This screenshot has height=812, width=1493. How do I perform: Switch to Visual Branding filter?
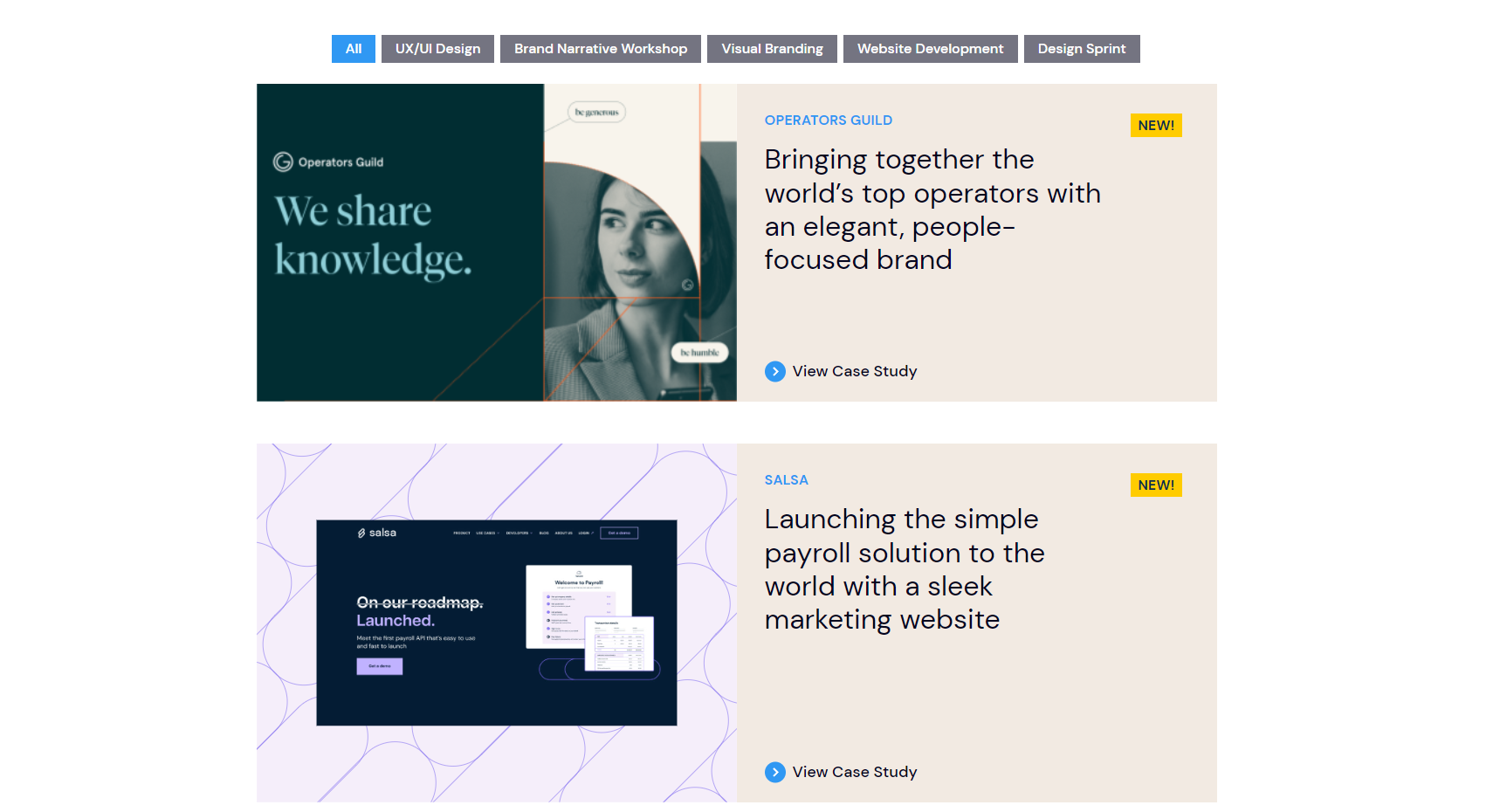click(x=772, y=49)
